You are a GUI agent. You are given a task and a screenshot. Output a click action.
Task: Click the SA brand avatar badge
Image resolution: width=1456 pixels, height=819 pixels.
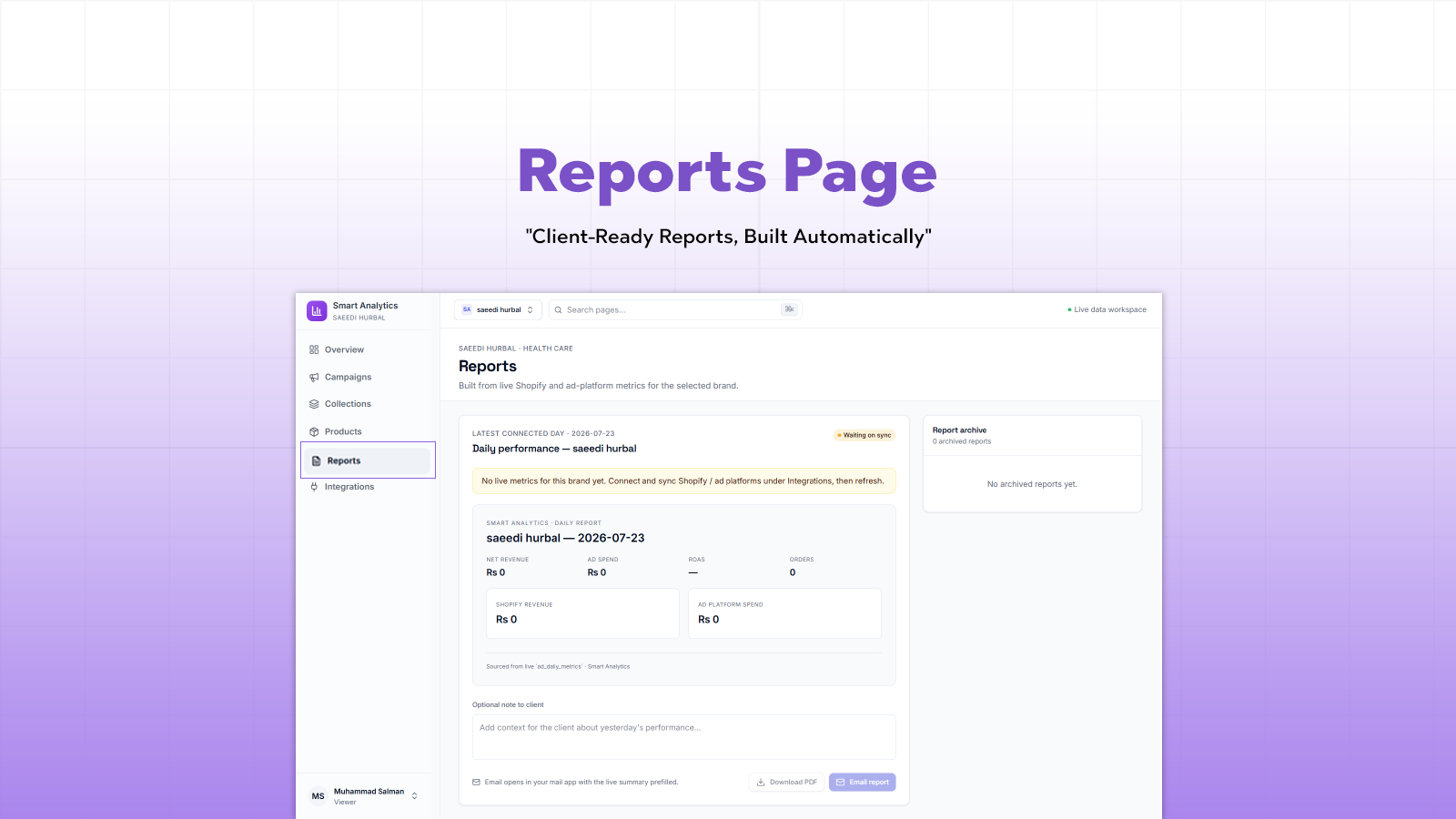click(467, 309)
